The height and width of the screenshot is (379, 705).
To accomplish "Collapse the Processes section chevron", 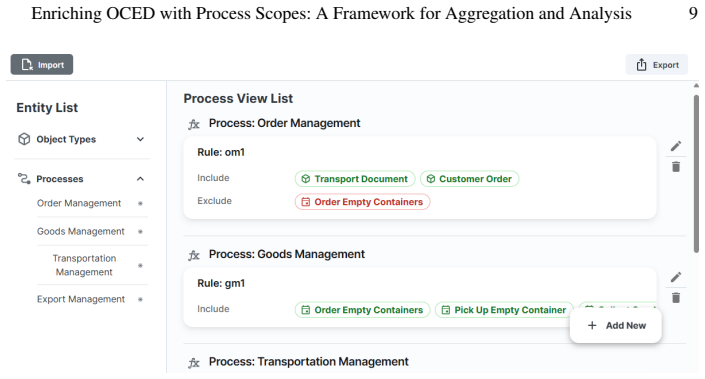I will point(140,179).
